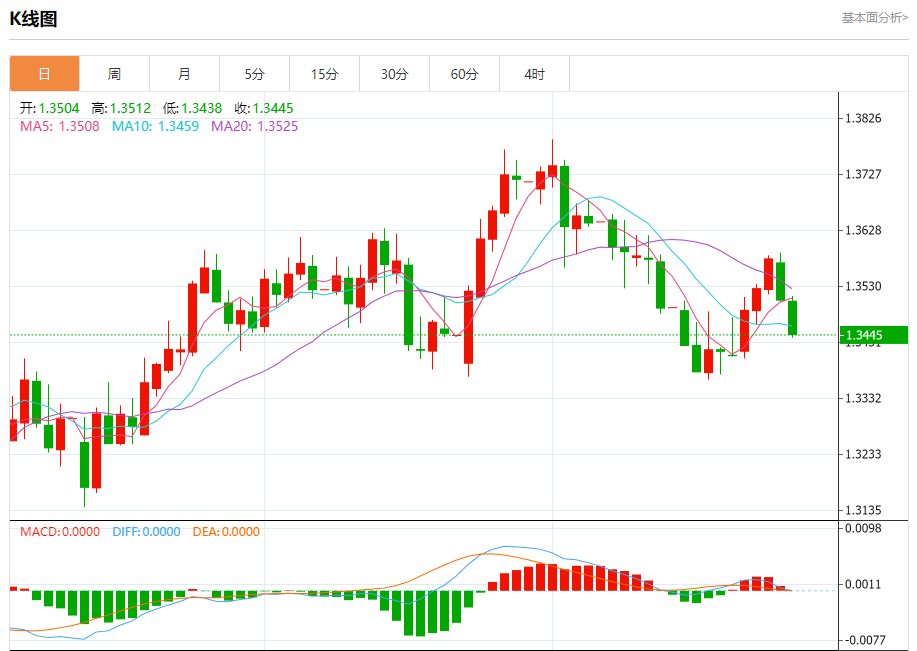Click the K线图 title
The height and width of the screenshot is (651, 917).
pyautogui.click(x=33, y=19)
